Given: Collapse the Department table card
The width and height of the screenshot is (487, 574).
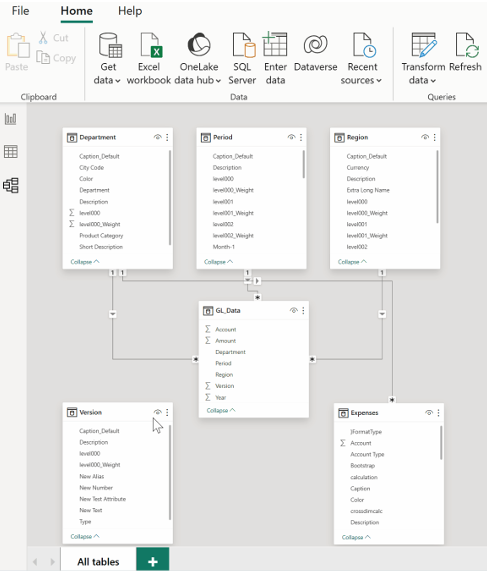Looking at the screenshot, I should pos(85,262).
